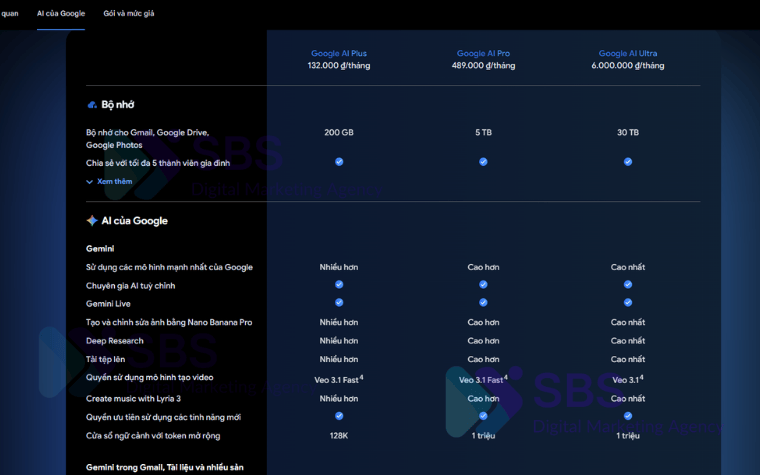The image size is (760, 475).
Task: Click the Google AI Ultra plan heading
Action: point(628,53)
